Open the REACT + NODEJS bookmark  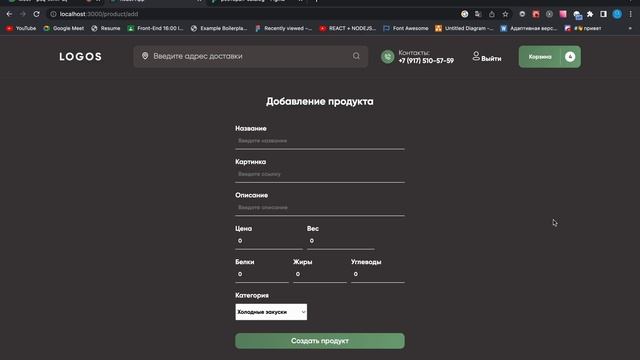click(348, 28)
